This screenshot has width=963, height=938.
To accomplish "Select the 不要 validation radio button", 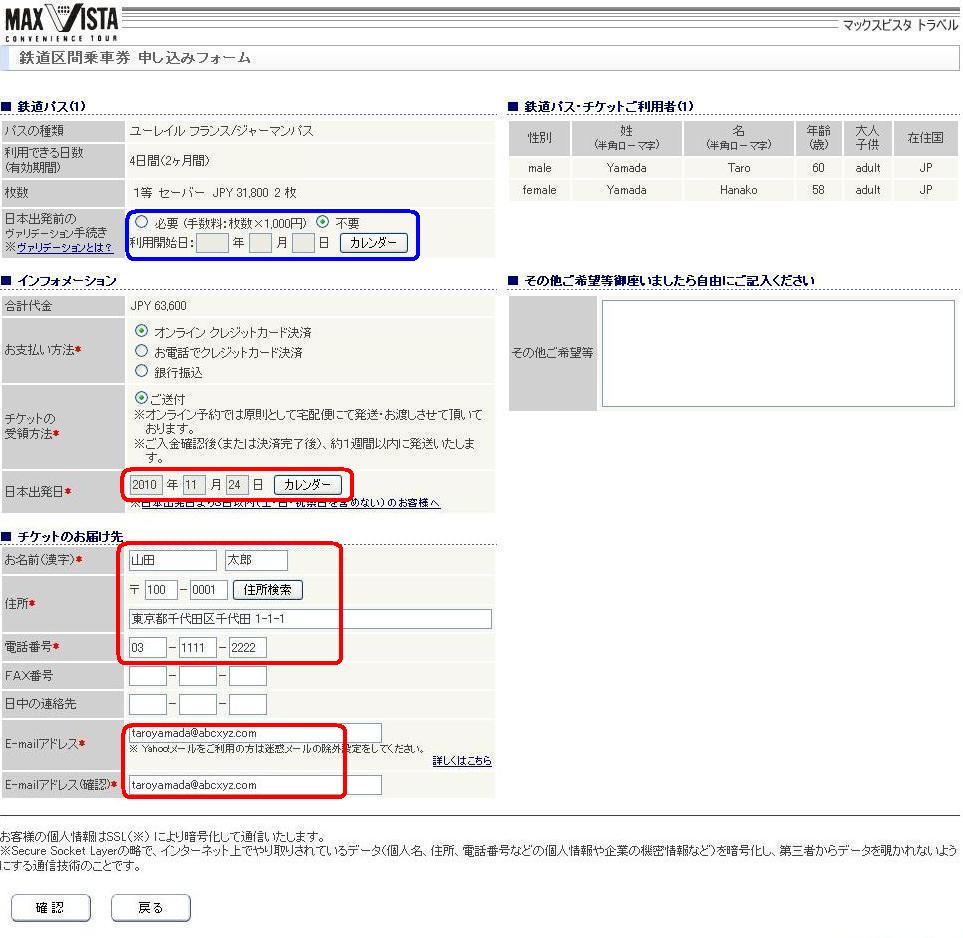I will 322,222.
